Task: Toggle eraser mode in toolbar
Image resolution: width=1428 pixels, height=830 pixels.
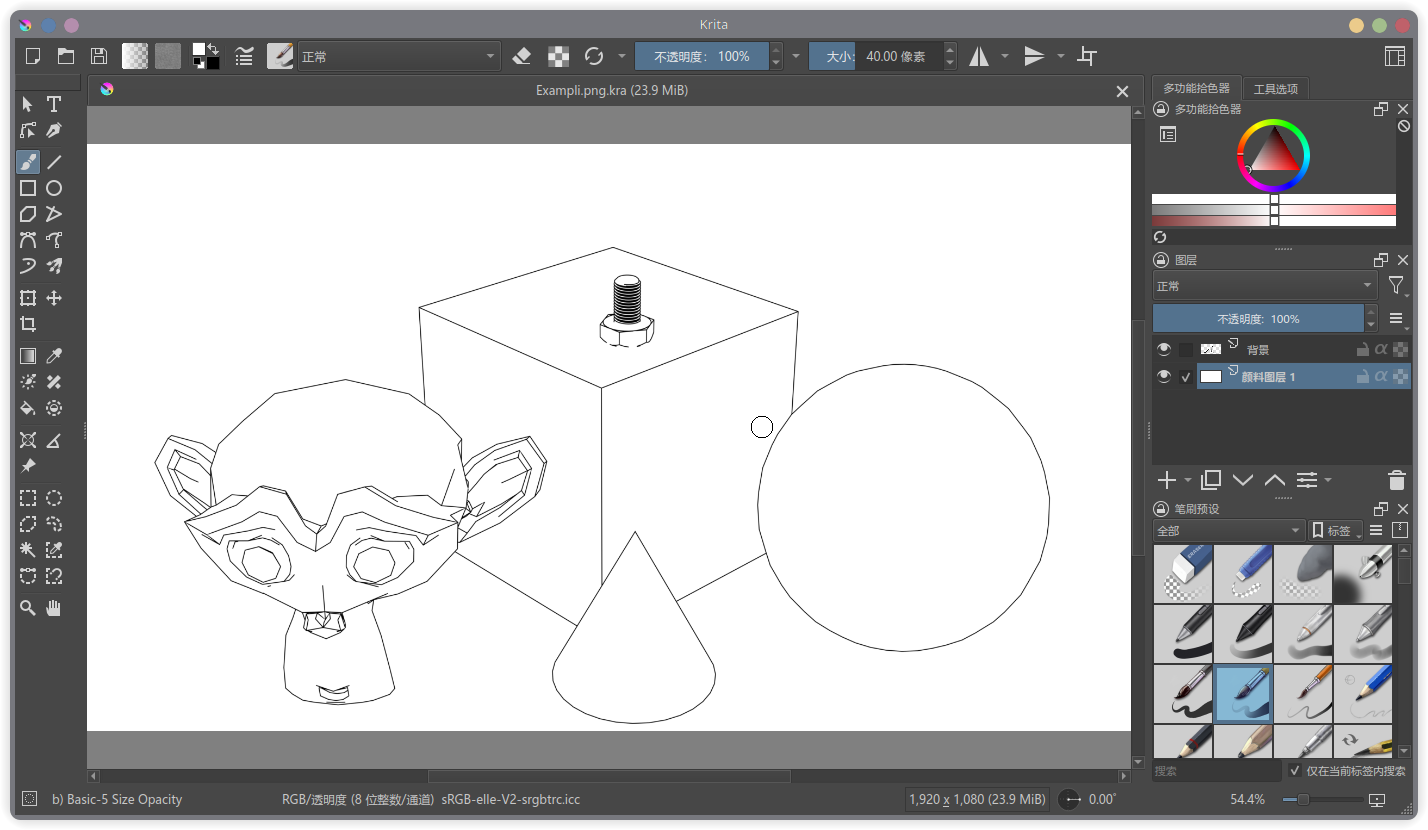Action: [x=521, y=56]
